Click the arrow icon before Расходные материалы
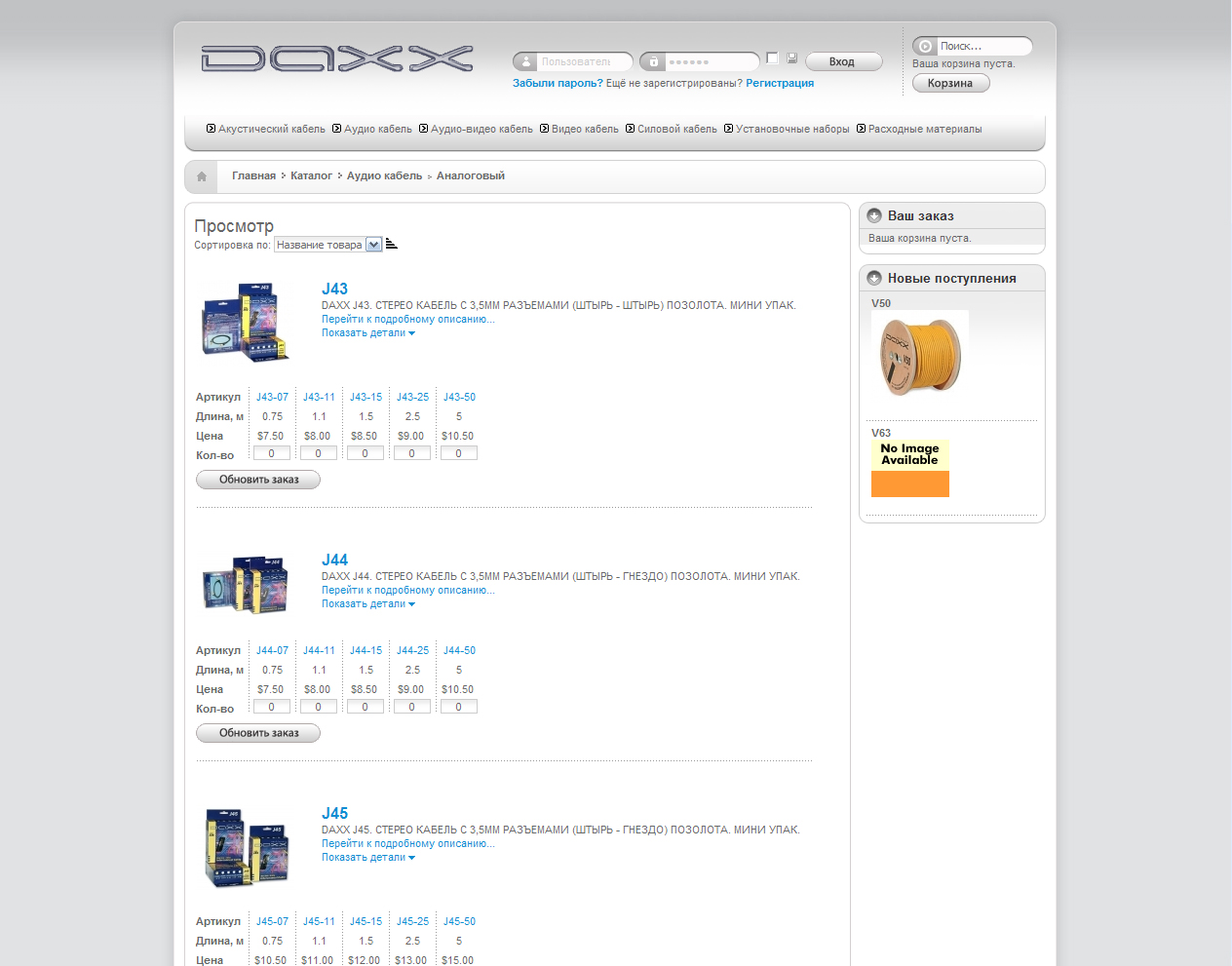 point(861,129)
